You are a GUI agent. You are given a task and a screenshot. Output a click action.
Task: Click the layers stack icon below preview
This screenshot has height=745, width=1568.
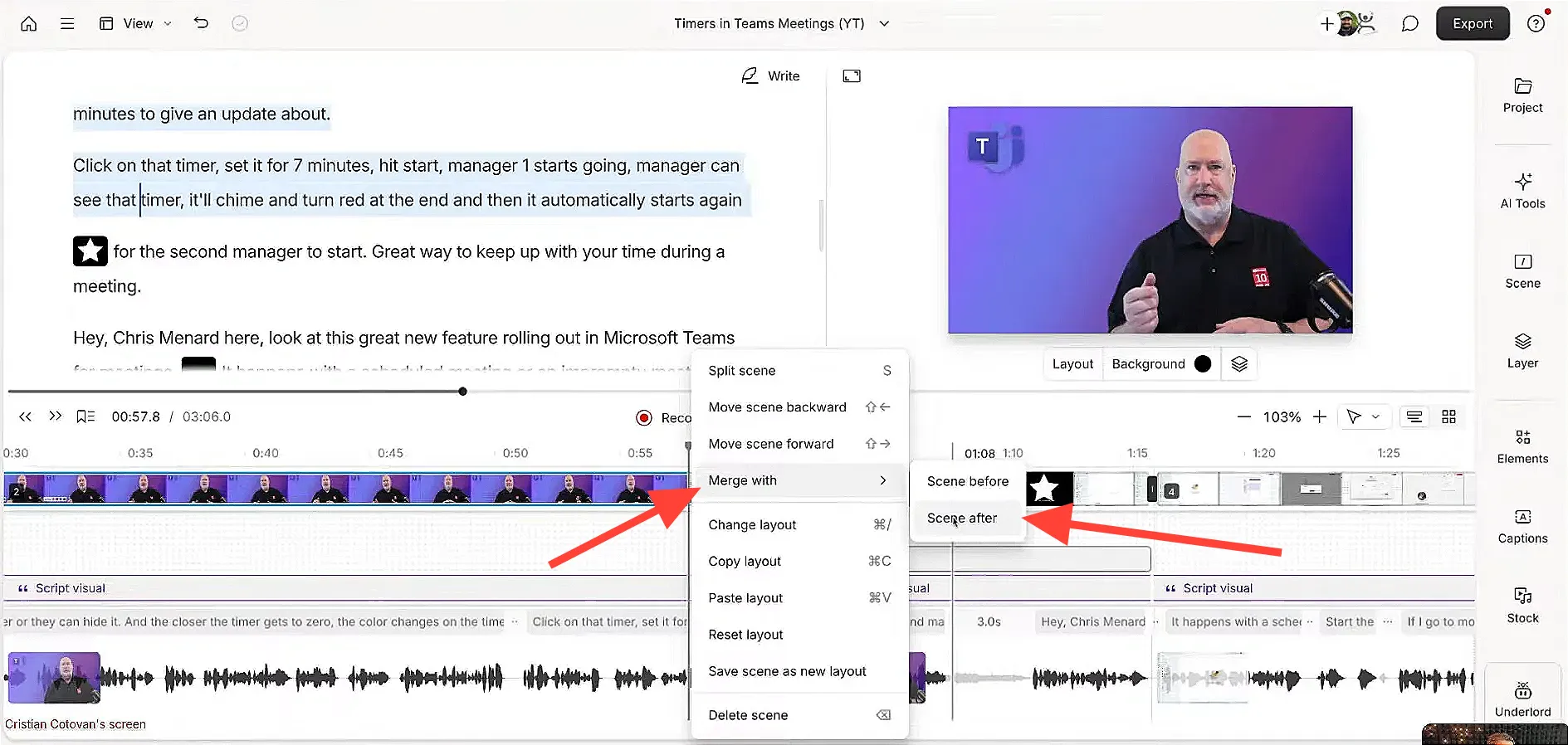pos(1239,364)
